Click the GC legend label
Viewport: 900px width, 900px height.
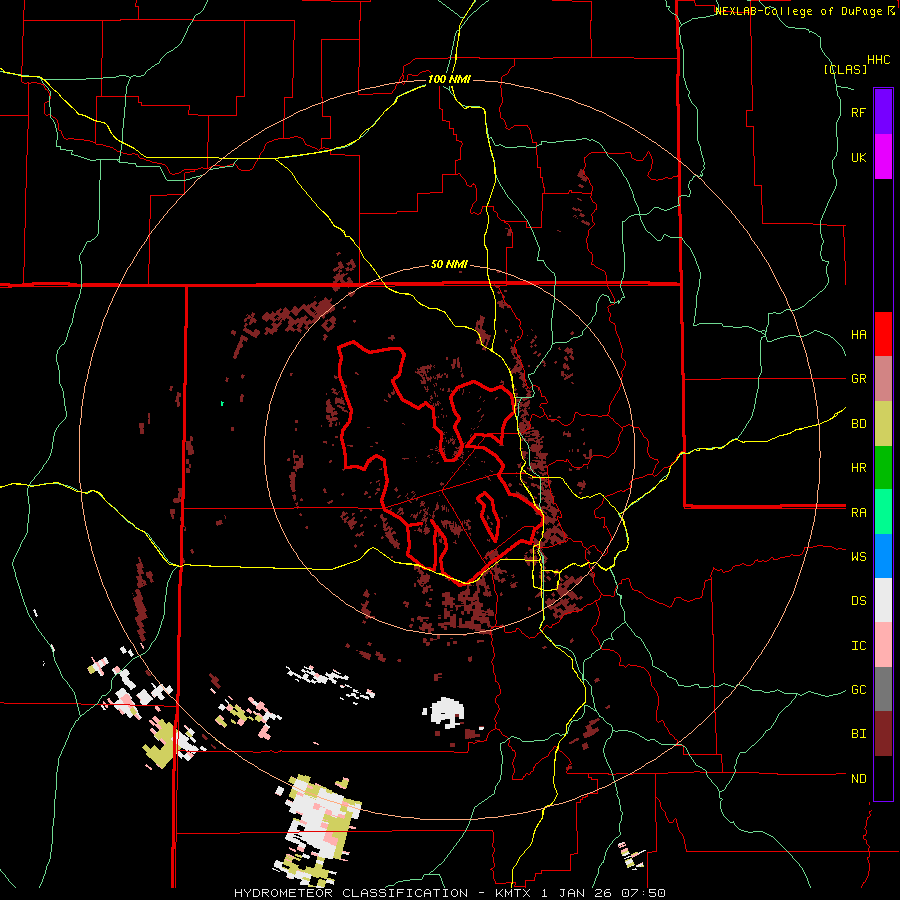[858, 690]
